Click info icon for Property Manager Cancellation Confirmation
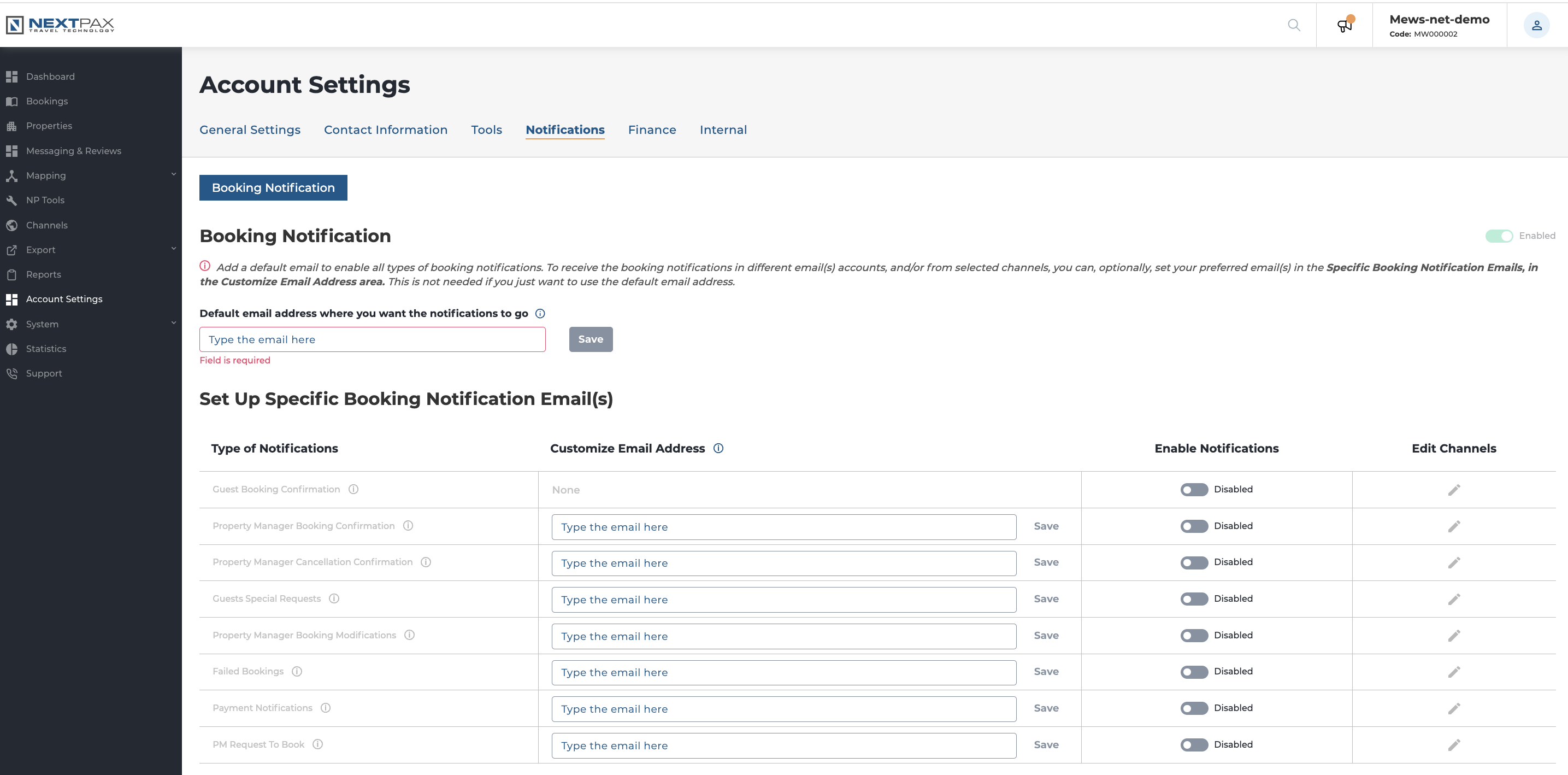1568x775 pixels. (426, 562)
